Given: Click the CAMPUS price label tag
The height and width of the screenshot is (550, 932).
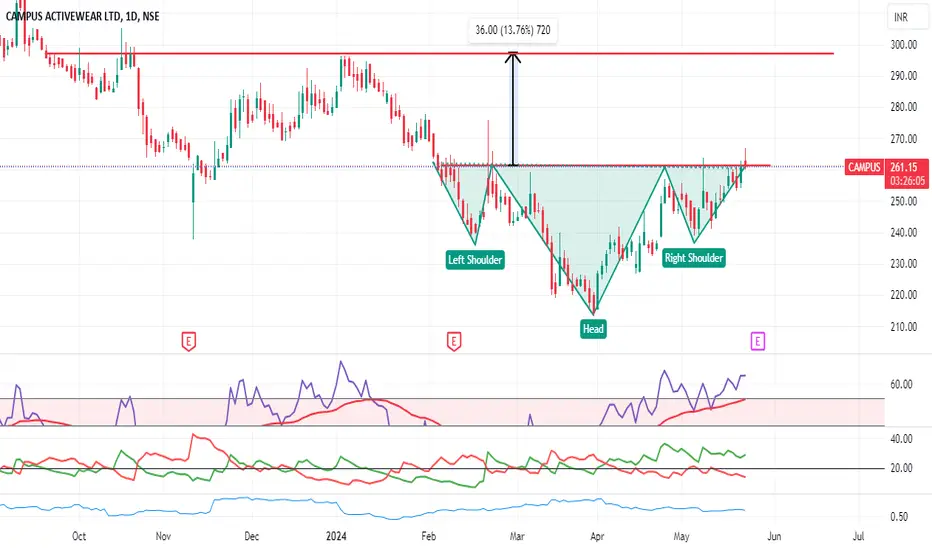Looking at the screenshot, I should (864, 167).
